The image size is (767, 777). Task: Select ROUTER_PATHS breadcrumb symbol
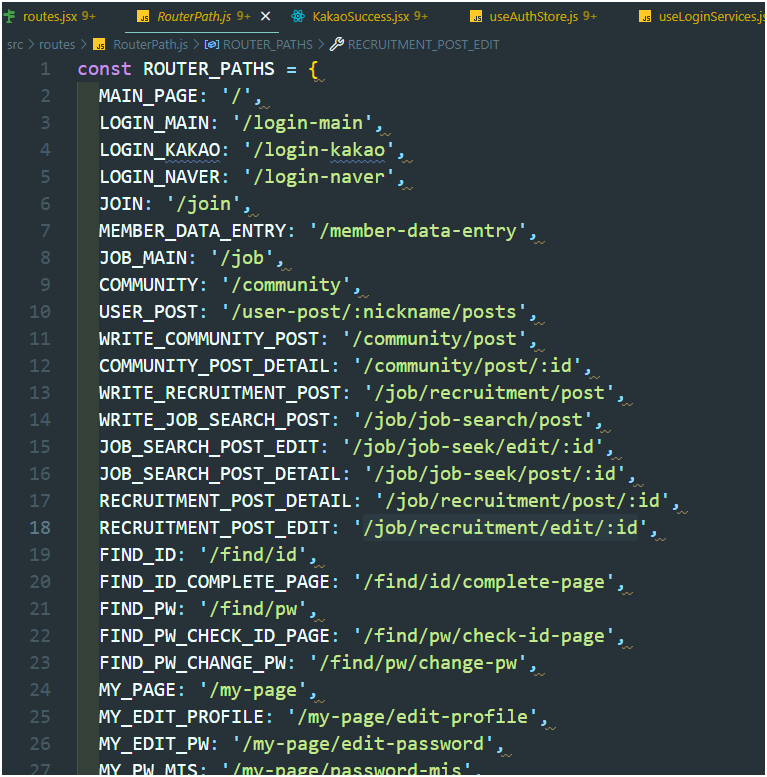point(268,45)
